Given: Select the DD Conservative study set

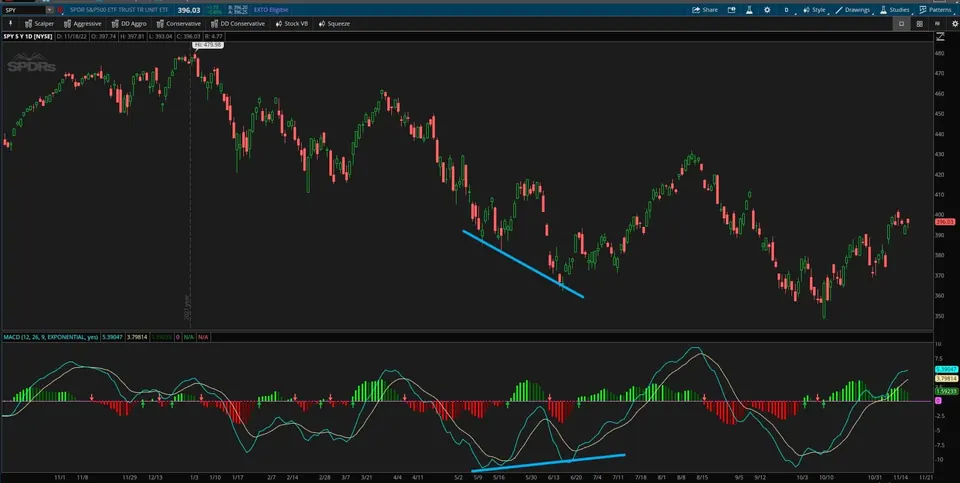Looking at the screenshot, I should coord(238,24).
